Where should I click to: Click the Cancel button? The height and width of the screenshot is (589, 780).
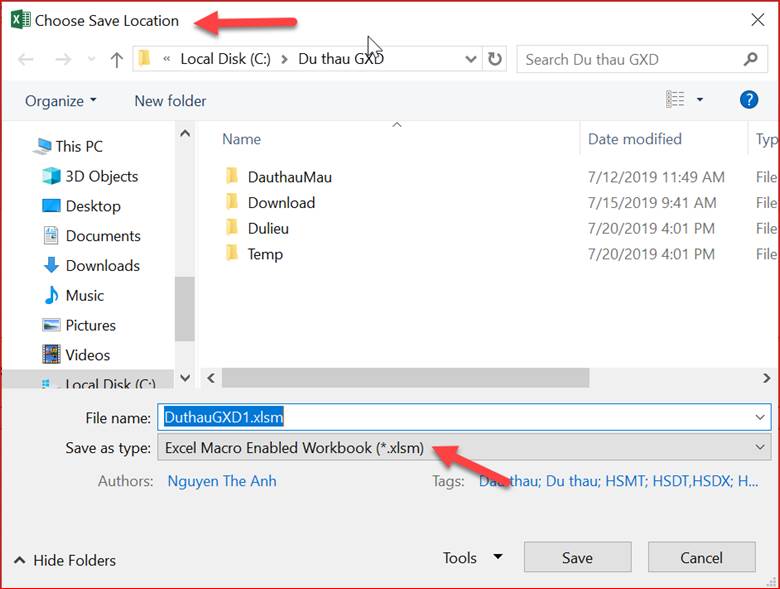701,558
